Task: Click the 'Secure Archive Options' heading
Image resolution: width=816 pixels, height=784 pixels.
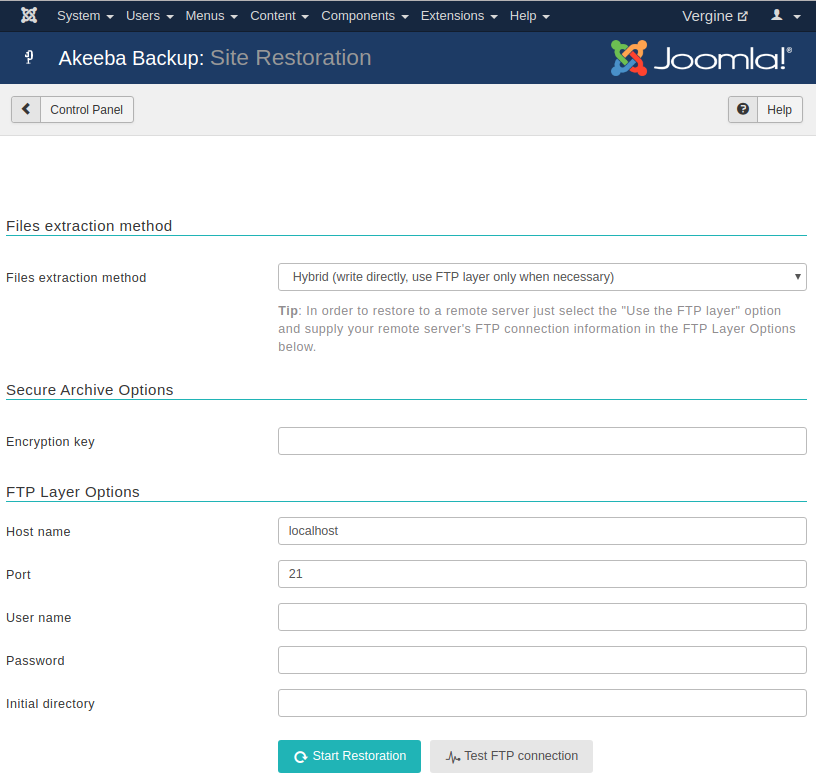Action: click(x=90, y=390)
